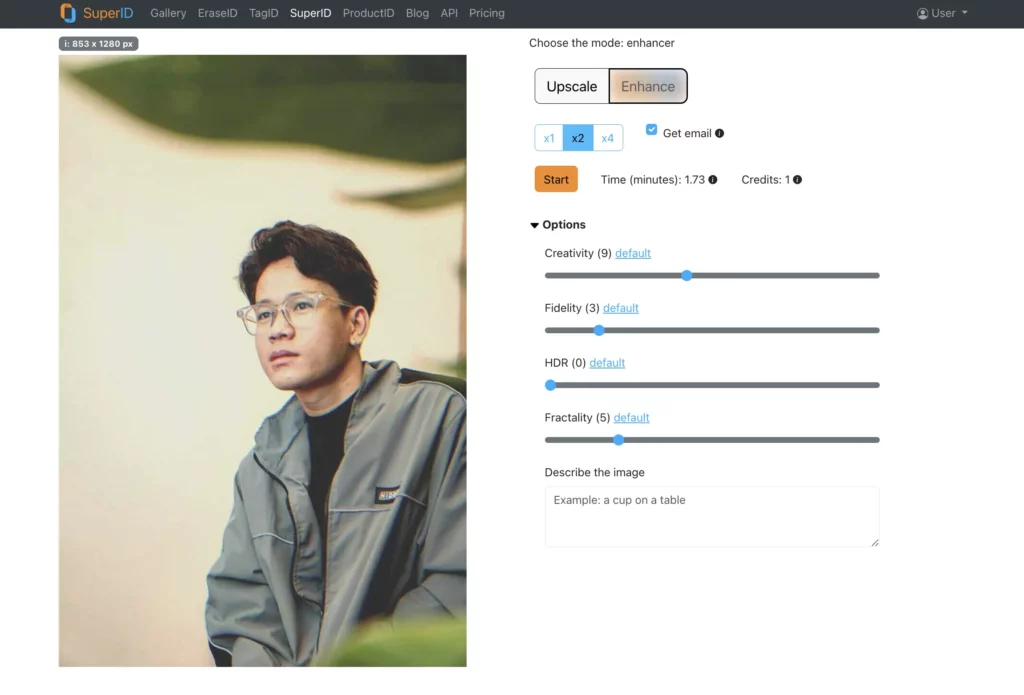This screenshot has height=695, width=1024.
Task: Select the x4 scale option
Action: coord(607,138)
